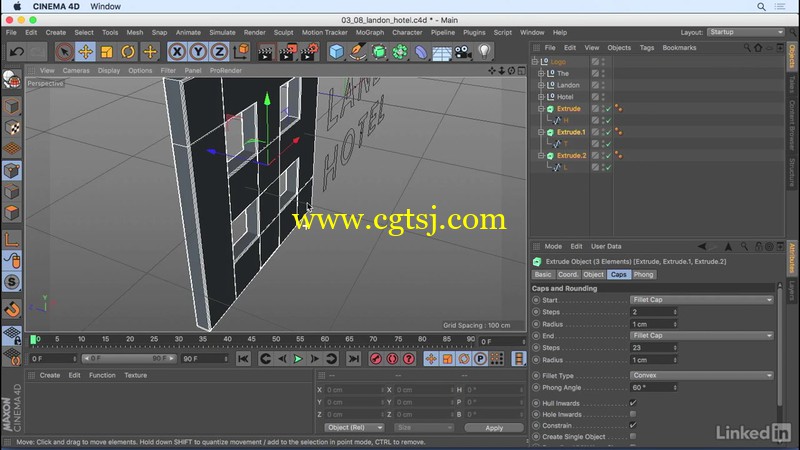
Task: Open End cap type dropdown
Action: pos(702,336)
